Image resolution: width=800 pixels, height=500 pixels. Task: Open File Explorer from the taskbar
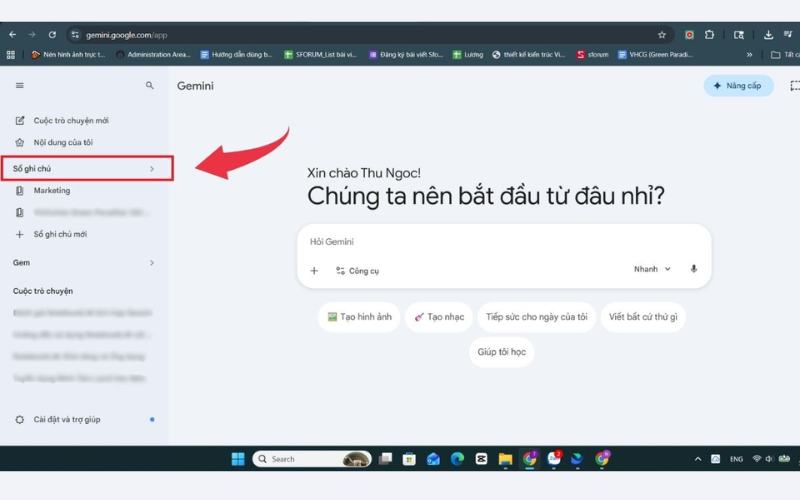pos(505,459)
